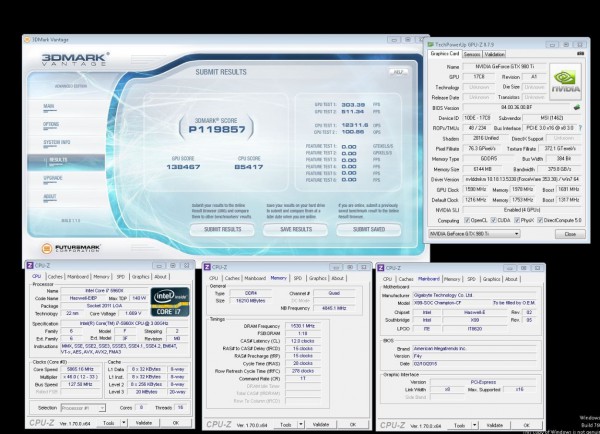Open Graphics tab in CPU-Z Mainboard-tab window
Viewport: 600px width, 434px height.
[491, 279]
